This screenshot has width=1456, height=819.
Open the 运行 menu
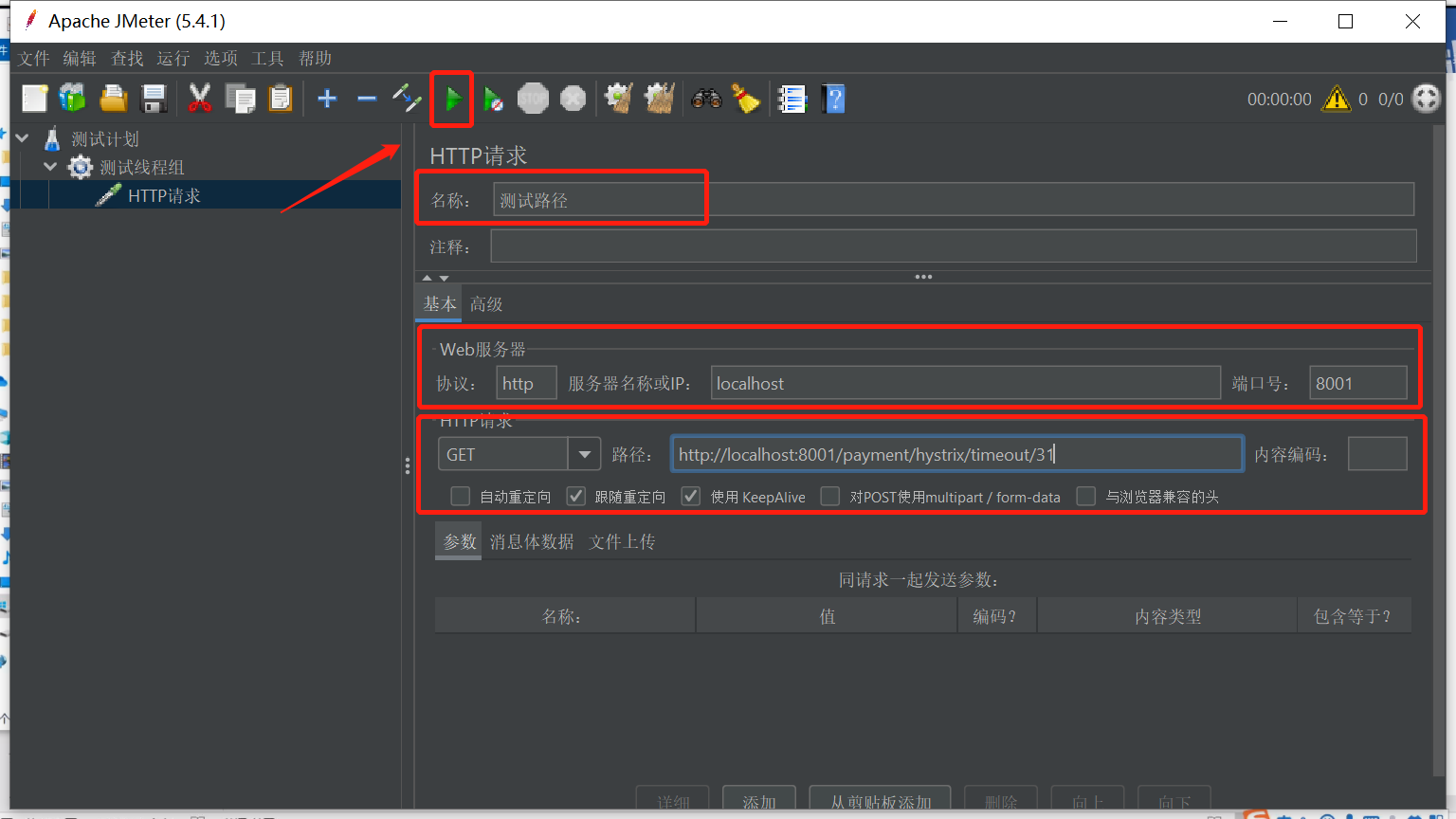pyautogui.click(x=173, y=59)
